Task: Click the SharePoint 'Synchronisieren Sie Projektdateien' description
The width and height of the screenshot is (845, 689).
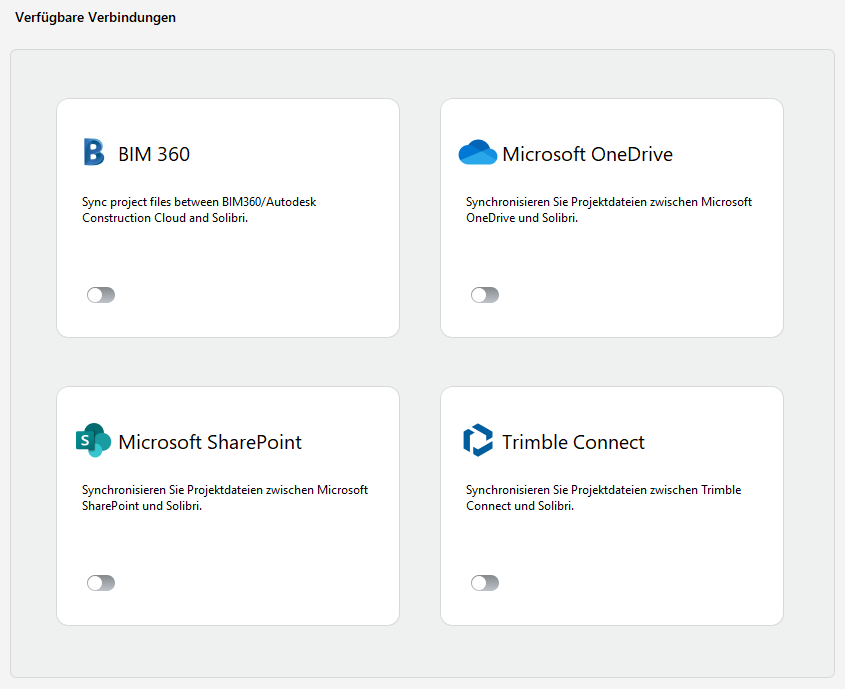Action: [225, 498]
